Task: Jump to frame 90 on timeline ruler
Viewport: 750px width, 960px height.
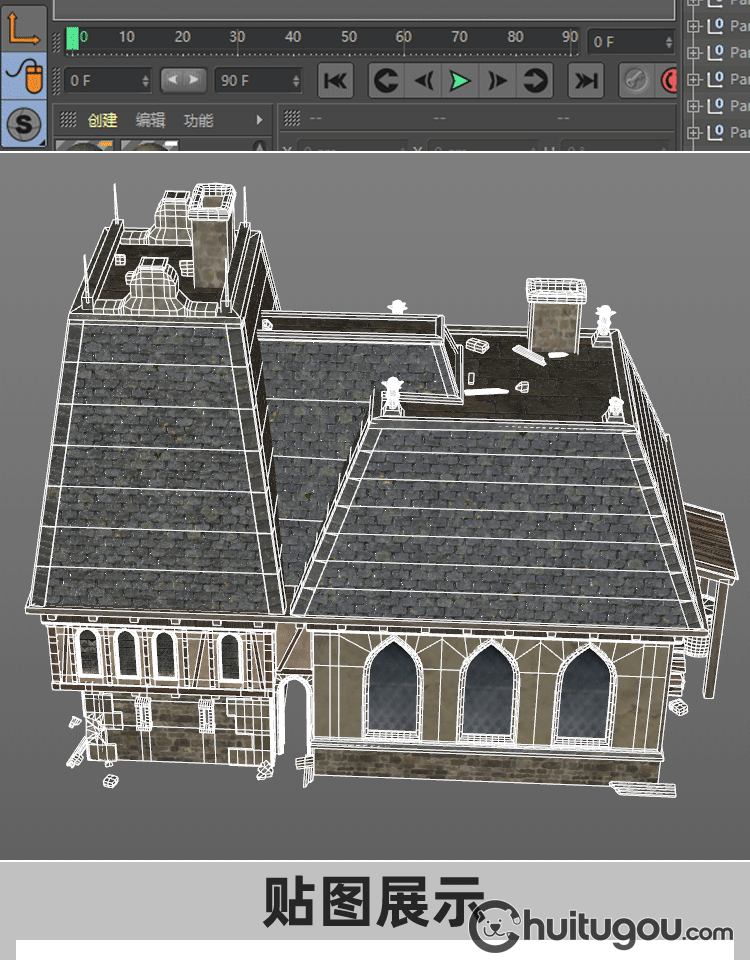Action: tap(571, 37)
